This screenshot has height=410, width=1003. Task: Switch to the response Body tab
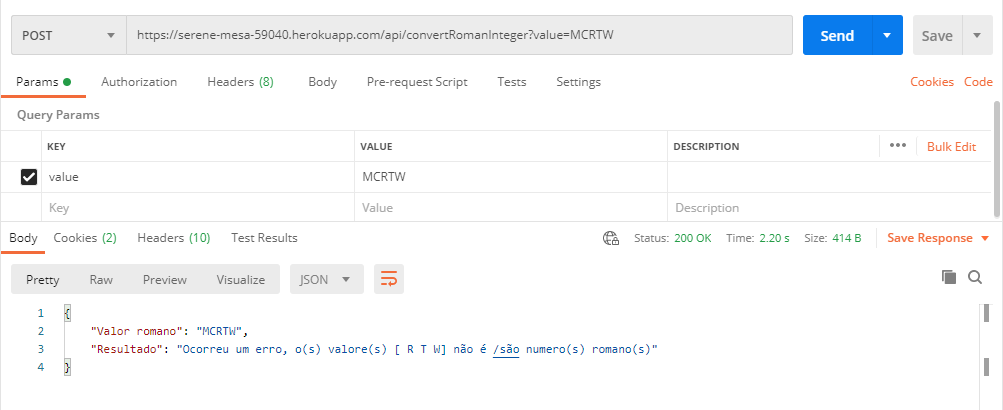(x=23, y=238)
